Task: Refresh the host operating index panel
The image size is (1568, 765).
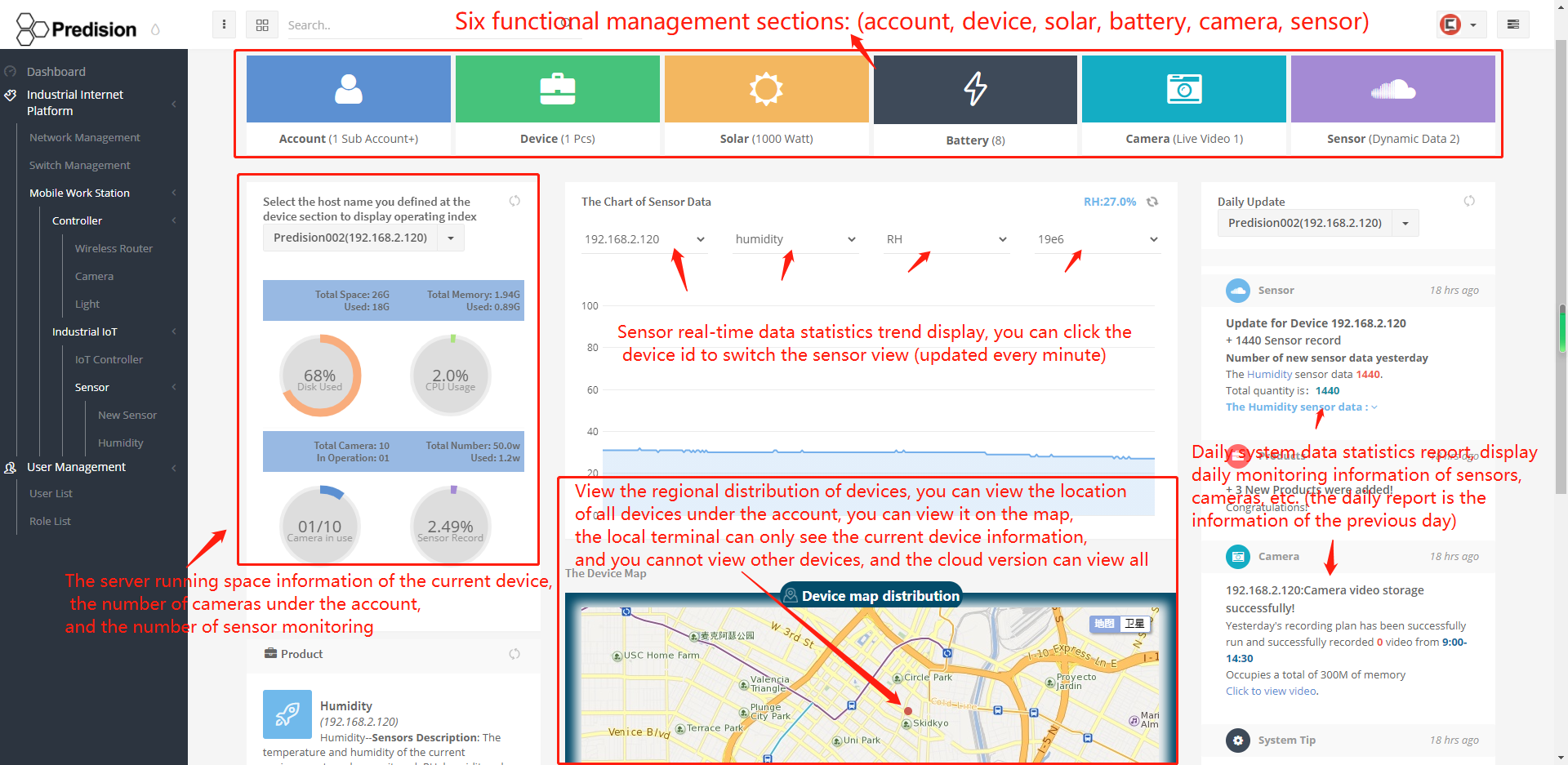Action: [514, 201]
